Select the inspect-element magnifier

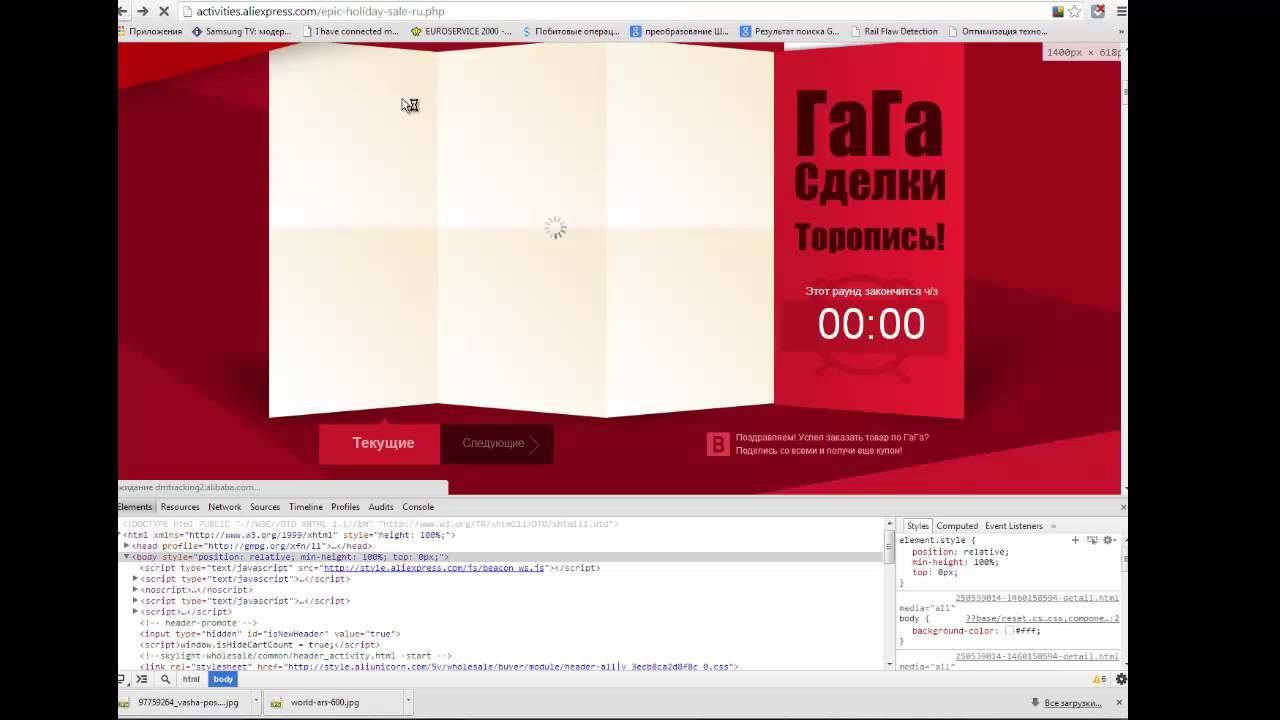coord(165,679)
